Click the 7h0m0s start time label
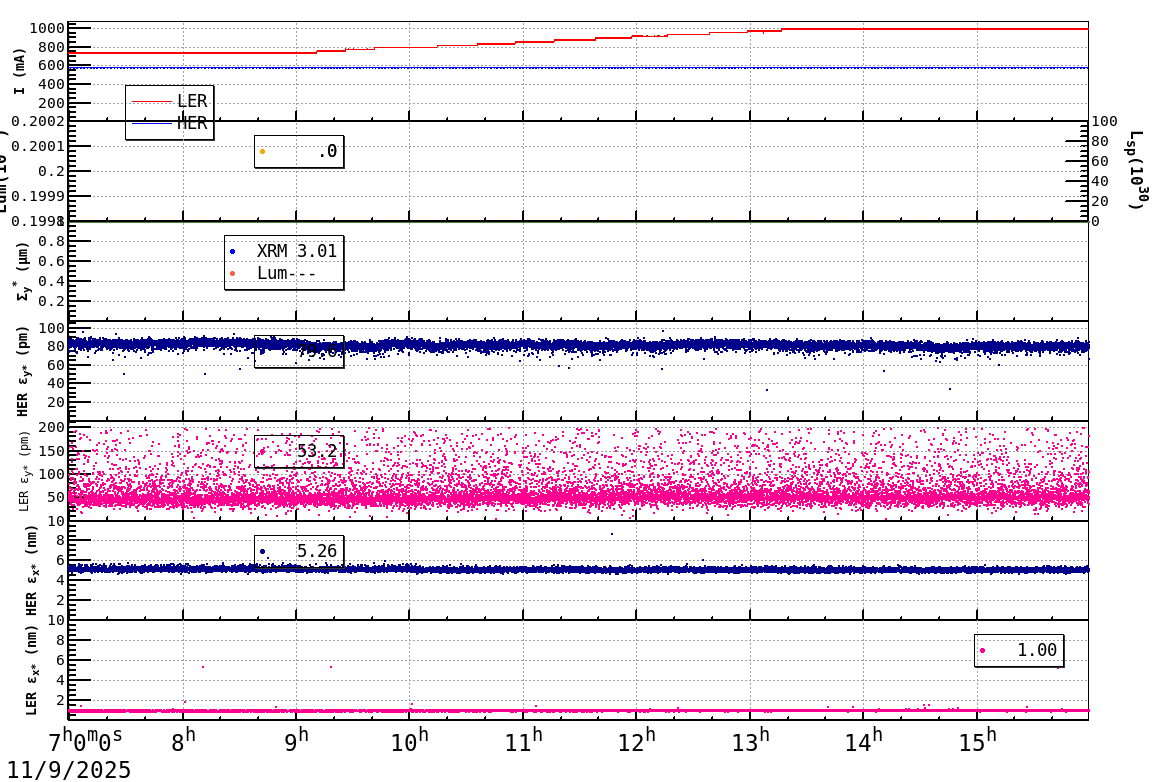 (86, 741)
